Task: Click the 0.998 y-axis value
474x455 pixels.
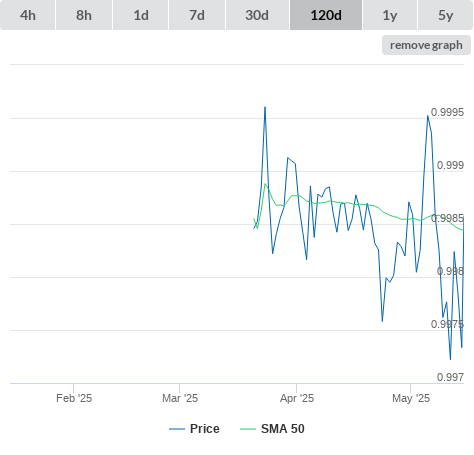Action: [450, 271]
